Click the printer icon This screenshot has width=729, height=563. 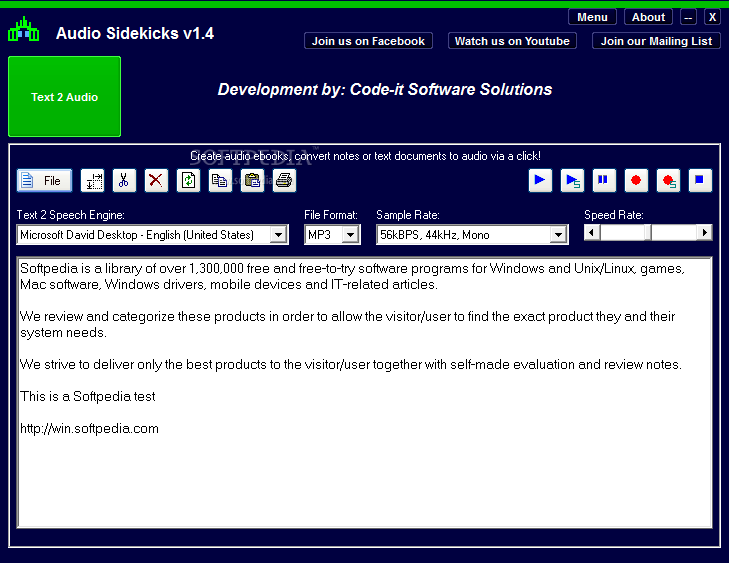284,180
